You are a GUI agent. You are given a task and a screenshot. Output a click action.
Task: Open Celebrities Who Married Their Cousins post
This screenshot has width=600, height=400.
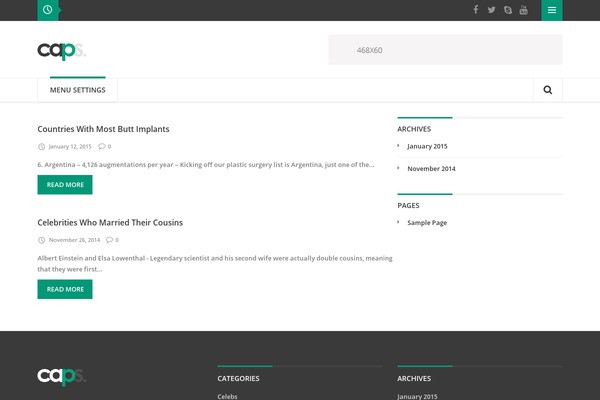pyautogui.click(x=110, y=223)
